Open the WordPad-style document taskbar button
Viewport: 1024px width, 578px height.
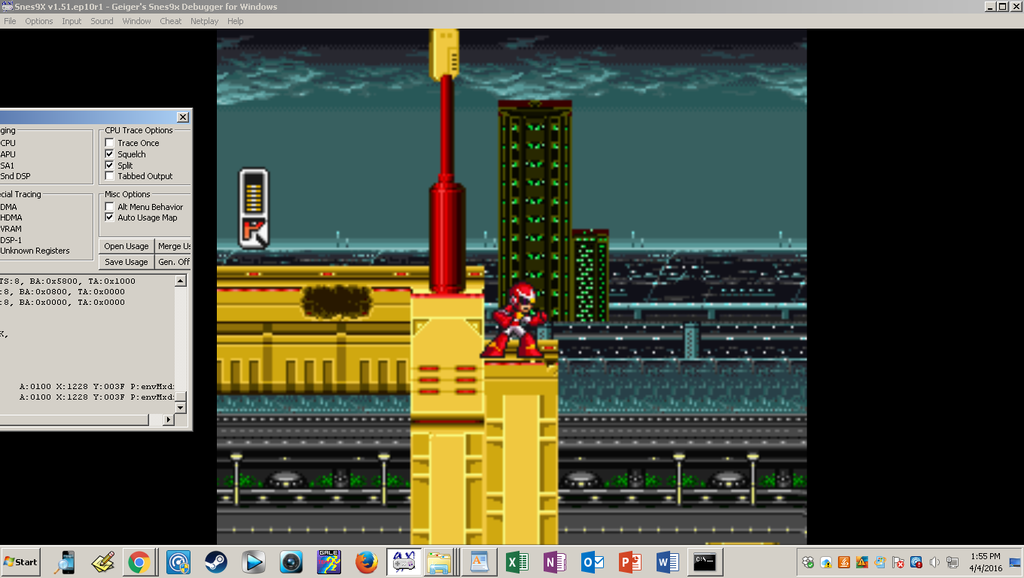point(479,562)
